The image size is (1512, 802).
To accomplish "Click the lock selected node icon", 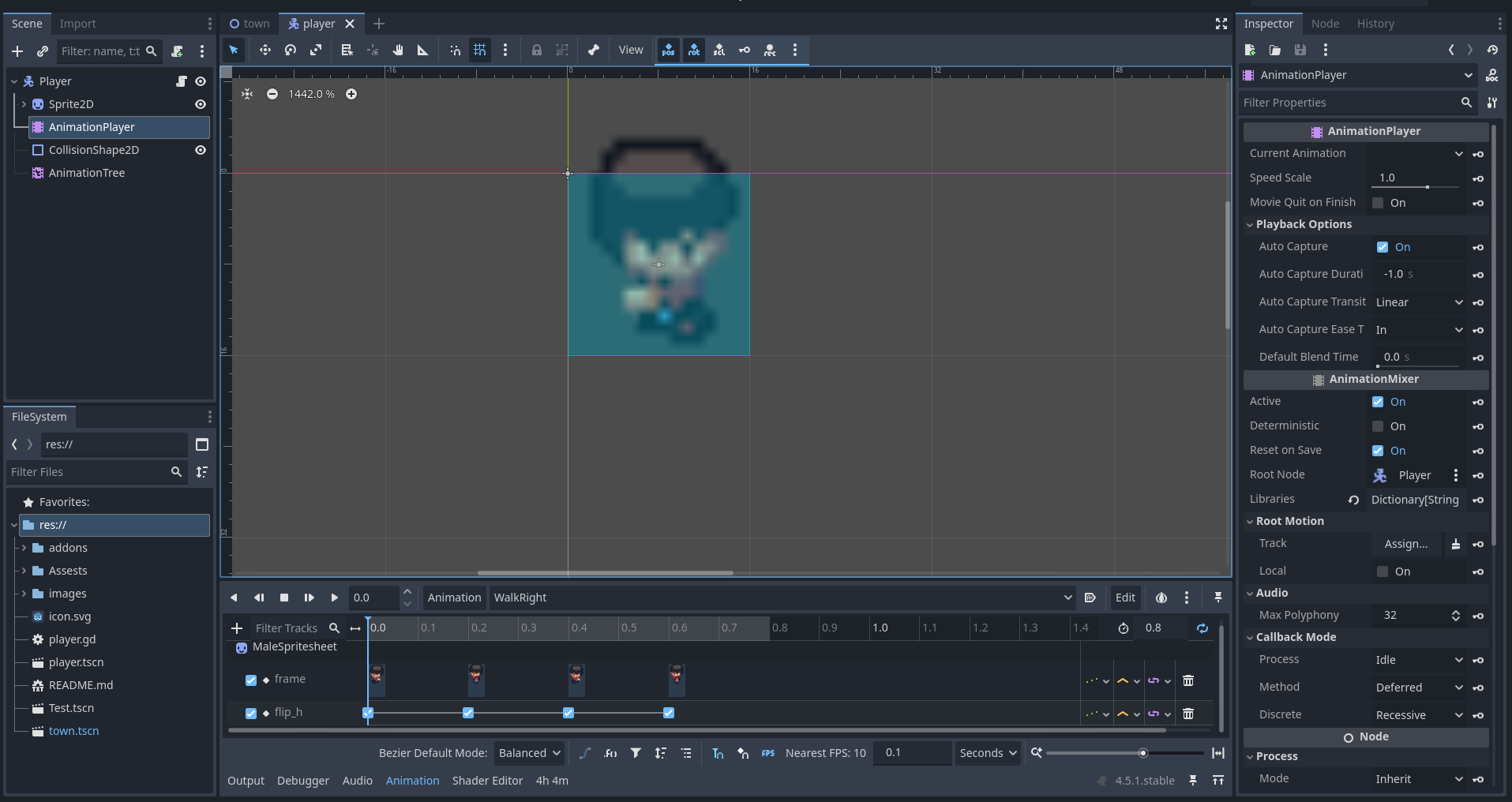I will (x=536, y=50).
